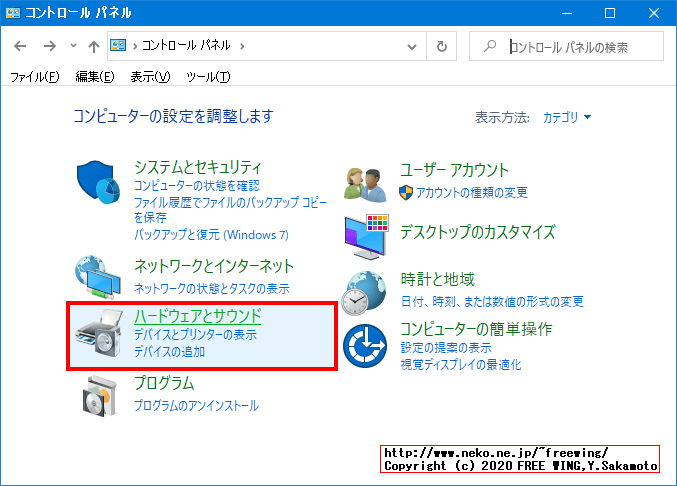
Task: Open コンピューターの状態を確認 link
Action: pyautogui.click(x=197, y=186)
